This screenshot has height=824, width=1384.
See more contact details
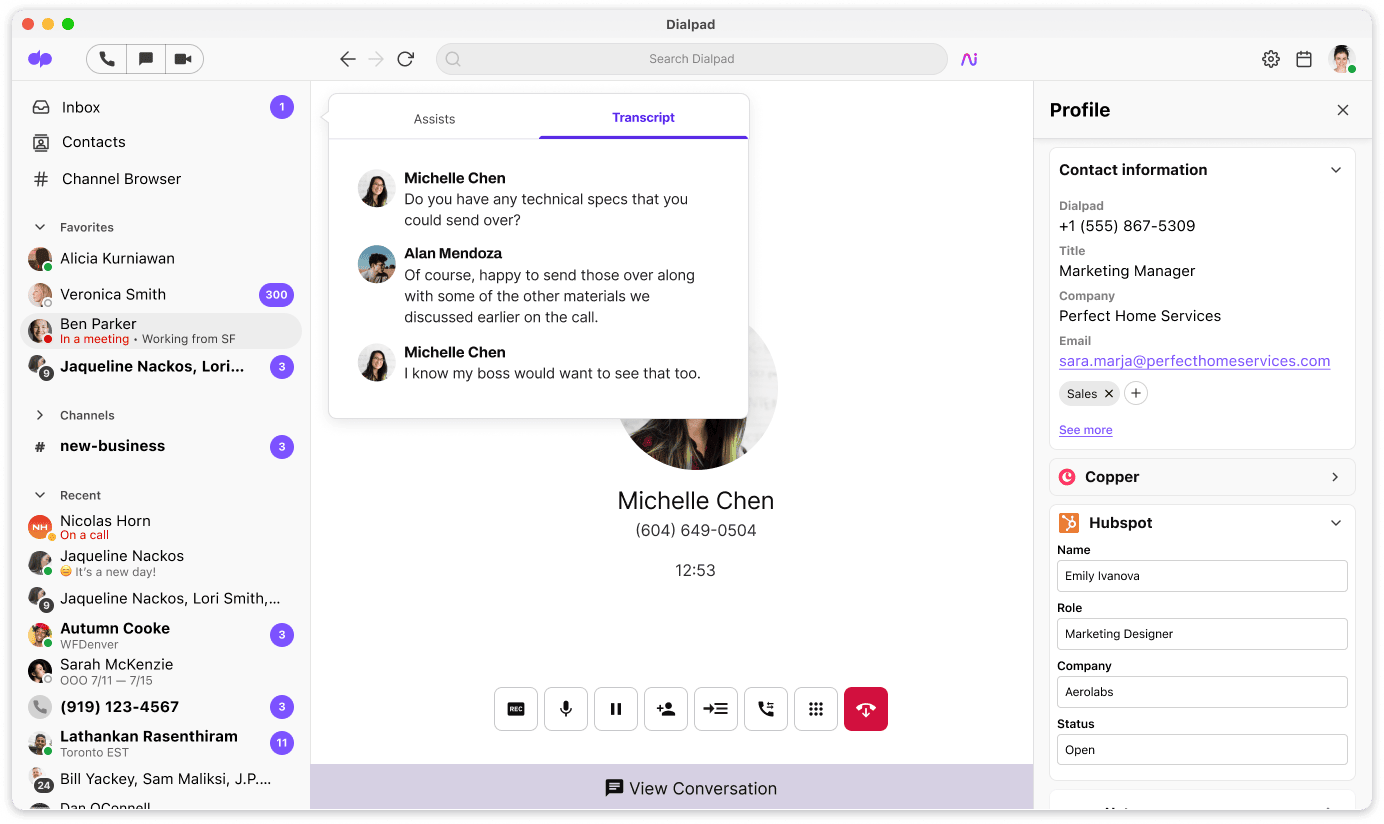(1085, 429)
